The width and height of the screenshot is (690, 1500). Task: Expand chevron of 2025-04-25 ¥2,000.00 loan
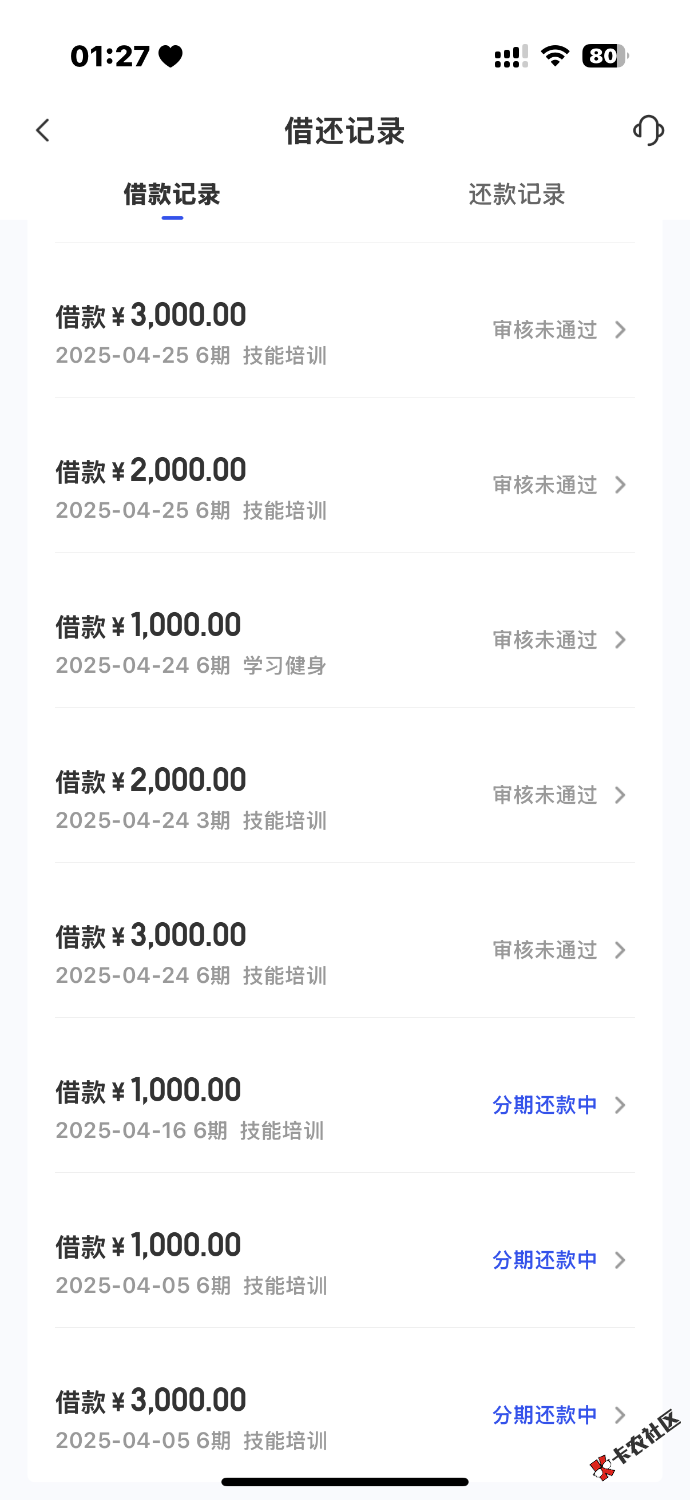620,485
